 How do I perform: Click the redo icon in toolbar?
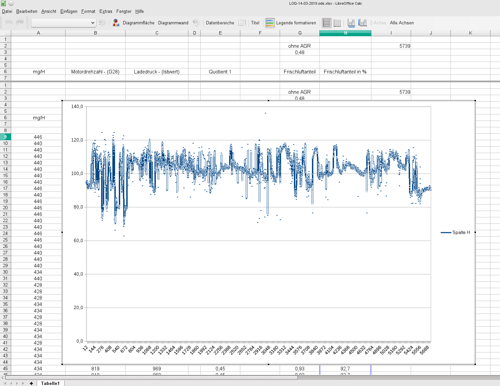[20, 22]
